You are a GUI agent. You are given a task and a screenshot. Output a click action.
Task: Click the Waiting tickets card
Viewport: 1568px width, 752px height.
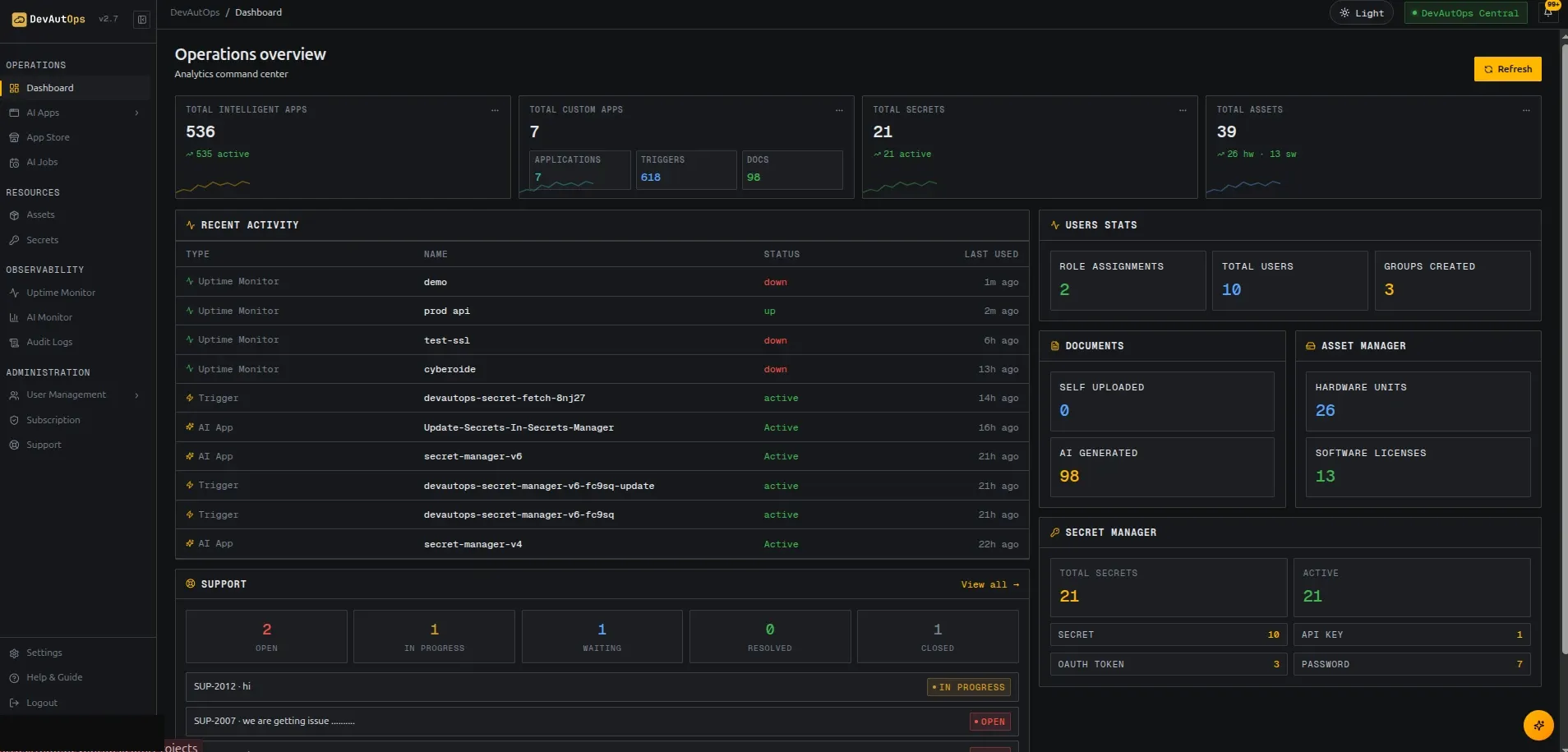coord(602,636)
